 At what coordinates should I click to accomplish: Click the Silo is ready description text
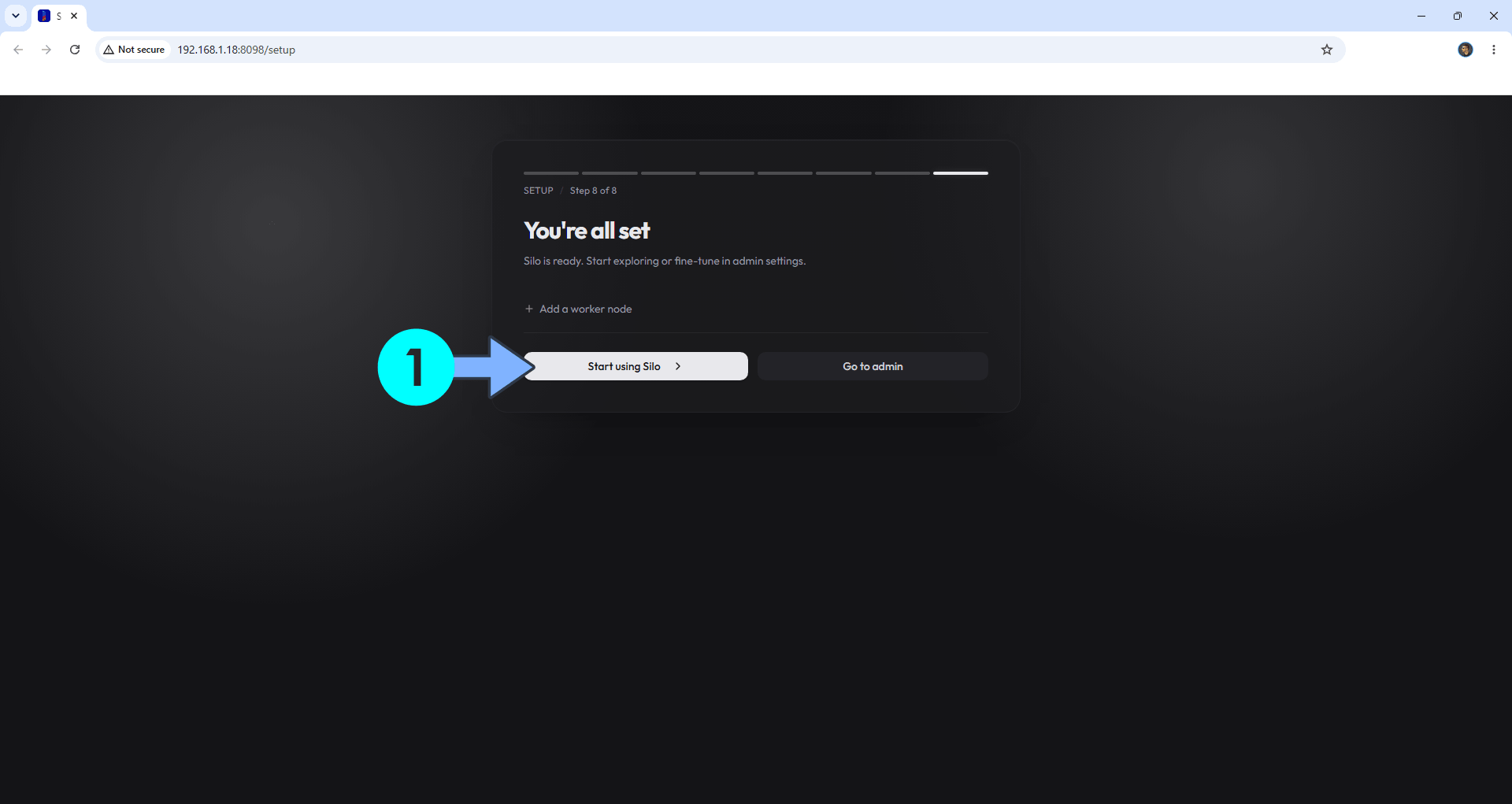pos(665,261)
